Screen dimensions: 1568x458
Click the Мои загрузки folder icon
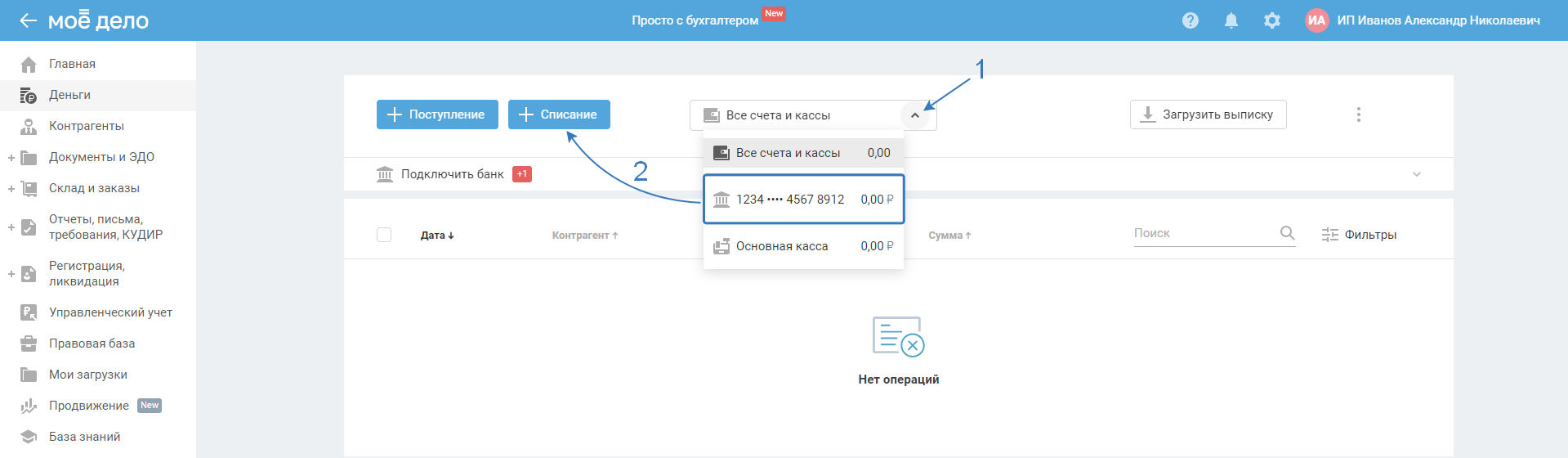[x=29, y=375]
